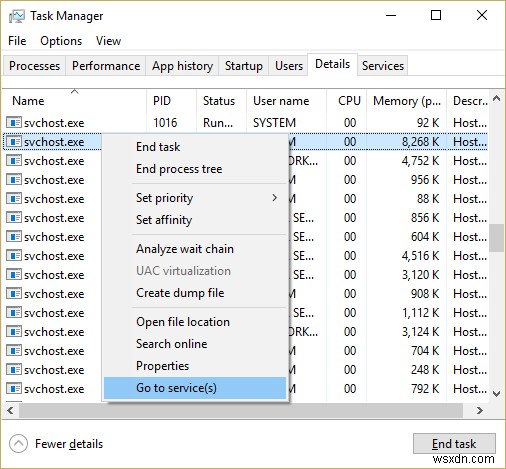The height and width of the screenshot is (469, 506).
Task: Sort by the Name column header
Action: 75,101
